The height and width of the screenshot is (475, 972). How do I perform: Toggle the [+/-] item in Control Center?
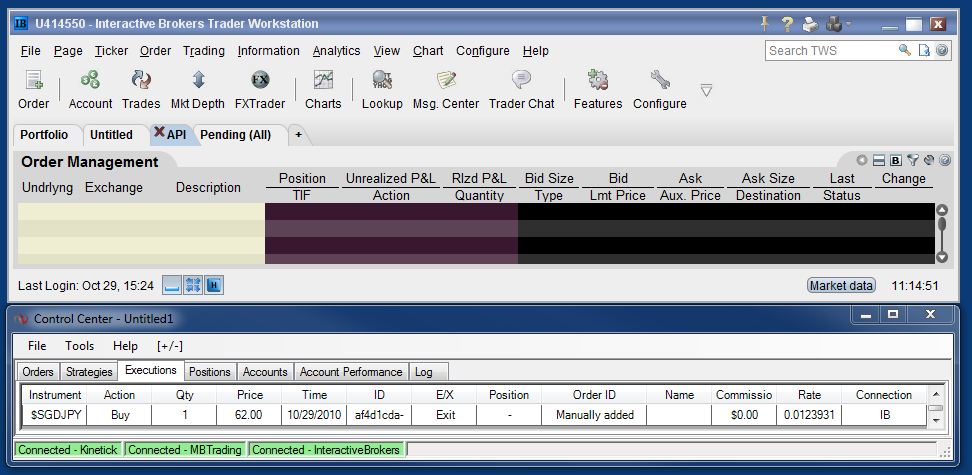[170, 346]
